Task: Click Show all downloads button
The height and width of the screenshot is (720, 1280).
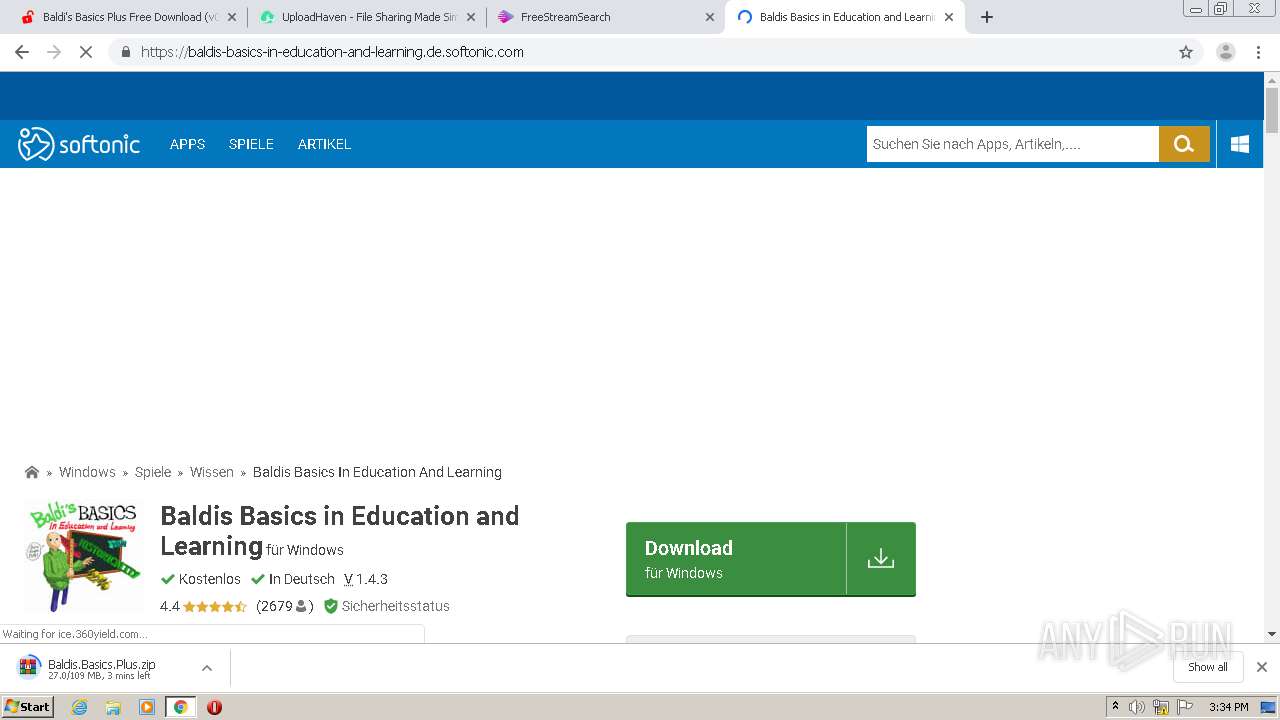Action: 1208,667
